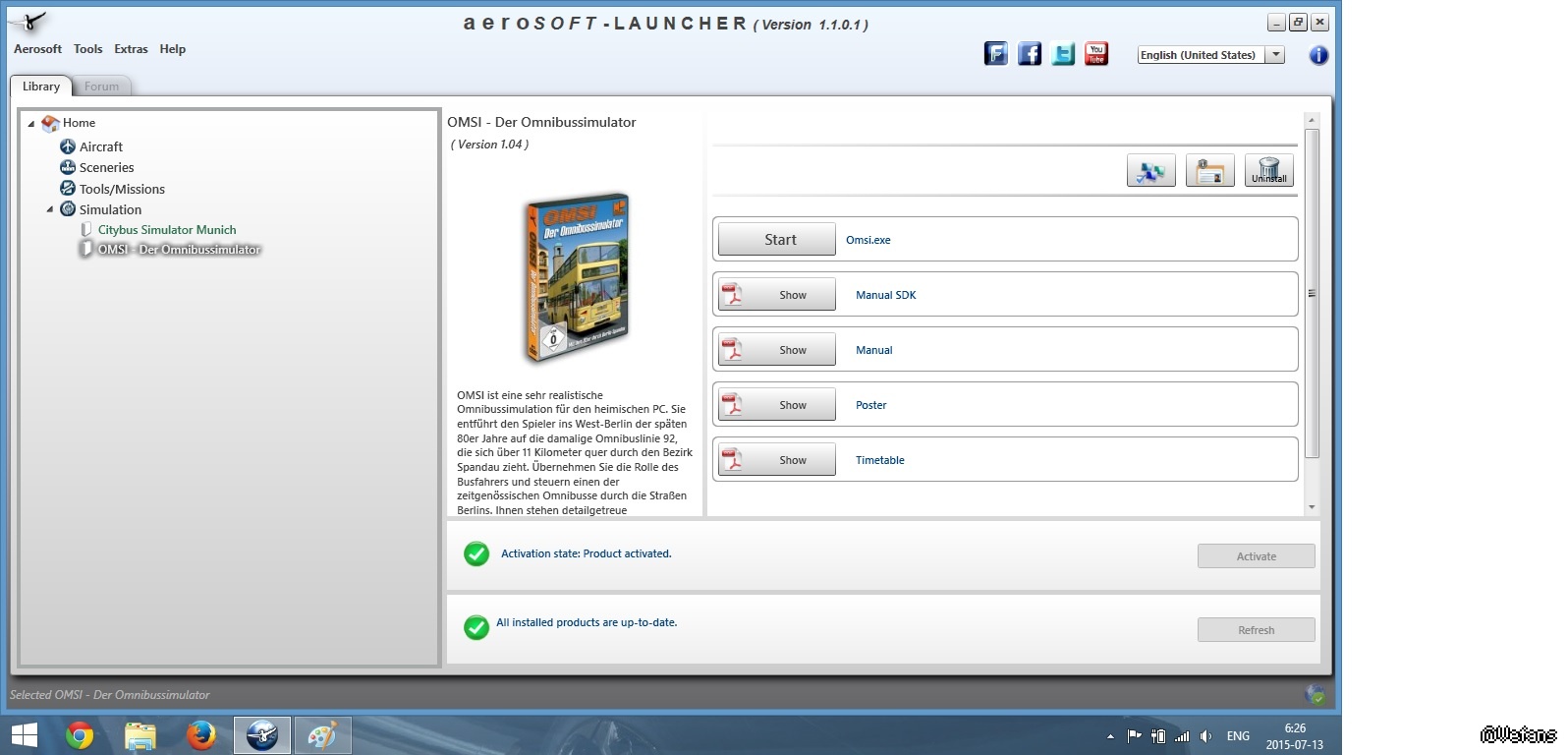Open the Aerosoft forum icon in header
The image size is (1568, 755).
(996, 54)
